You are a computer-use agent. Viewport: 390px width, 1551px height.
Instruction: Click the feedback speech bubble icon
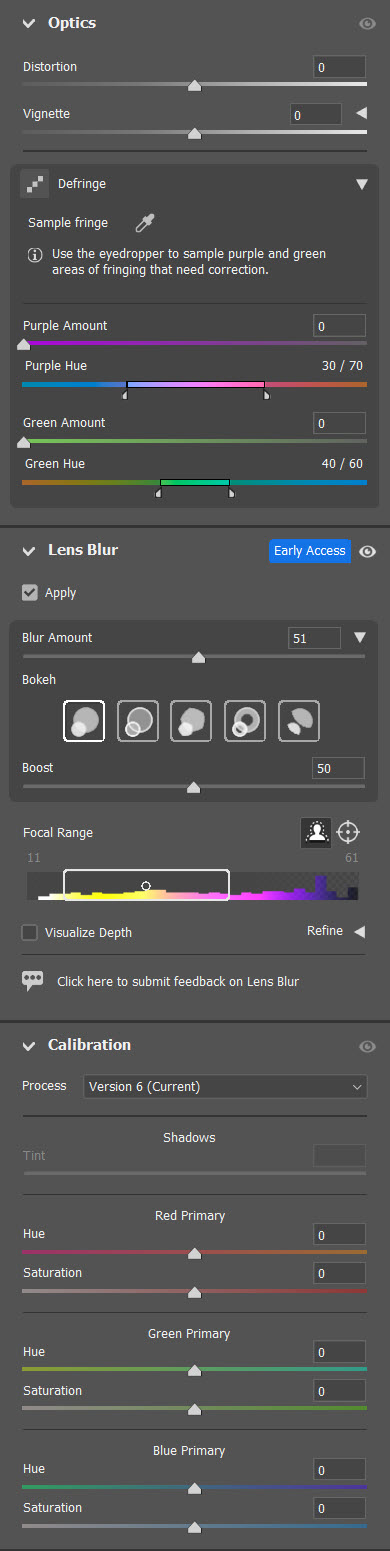pos(33,981)
